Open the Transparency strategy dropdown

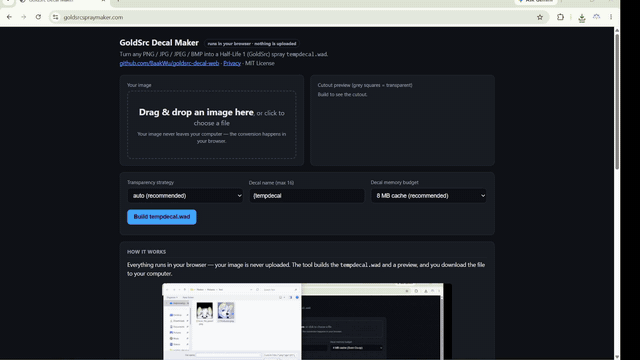tap(185, 196)
